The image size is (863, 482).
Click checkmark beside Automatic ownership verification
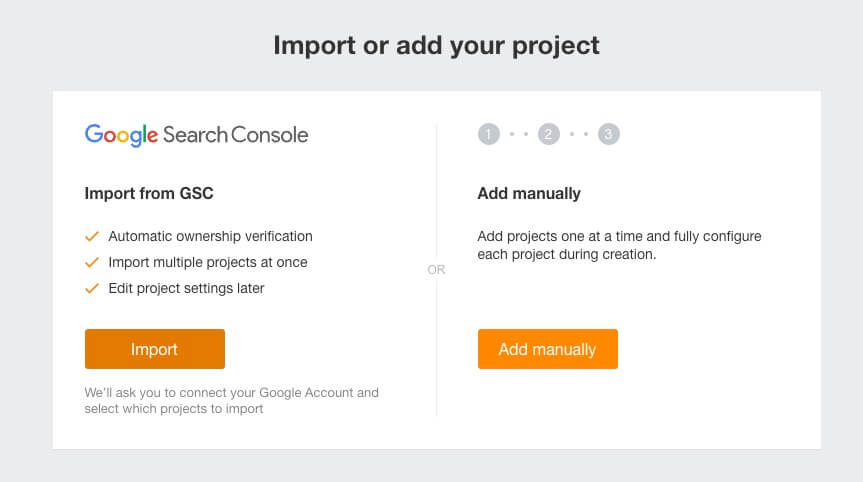coord(92,237)
